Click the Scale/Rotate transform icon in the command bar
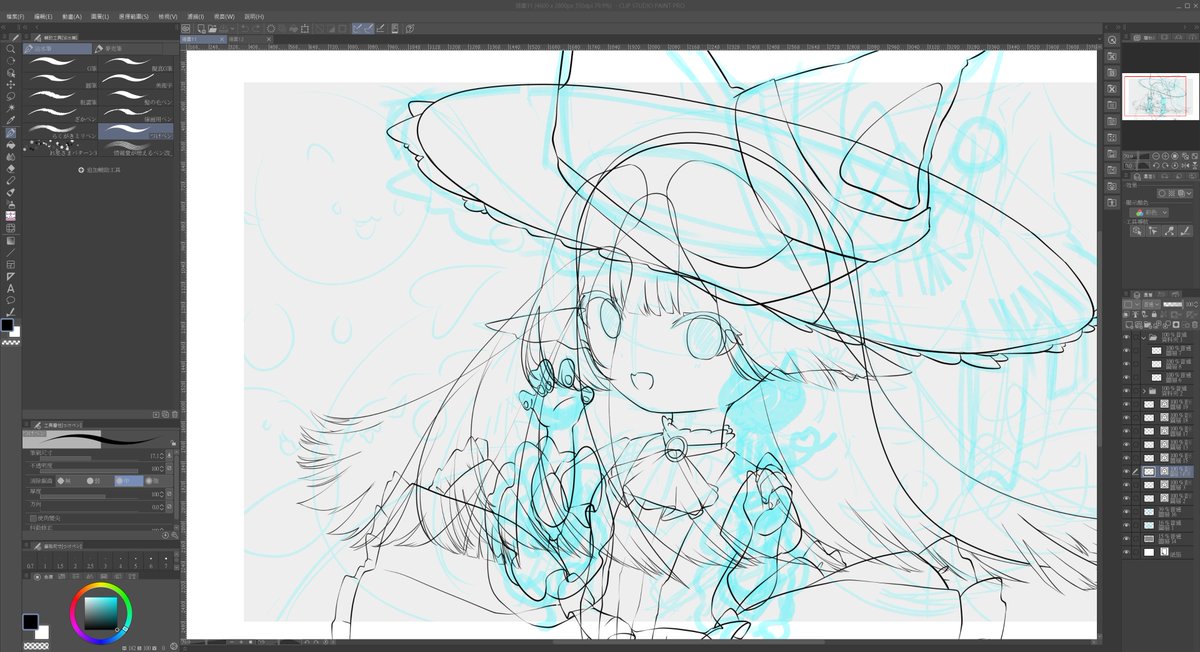Image resolution: width=1200 pixels, height=652 pixels. pos(304,31)
